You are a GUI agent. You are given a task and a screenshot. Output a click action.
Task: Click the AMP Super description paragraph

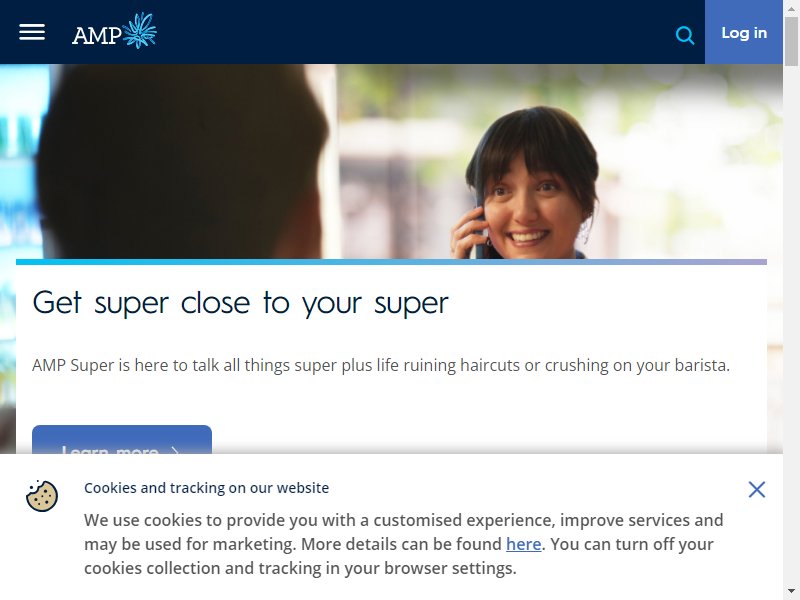tap(381, 365)
